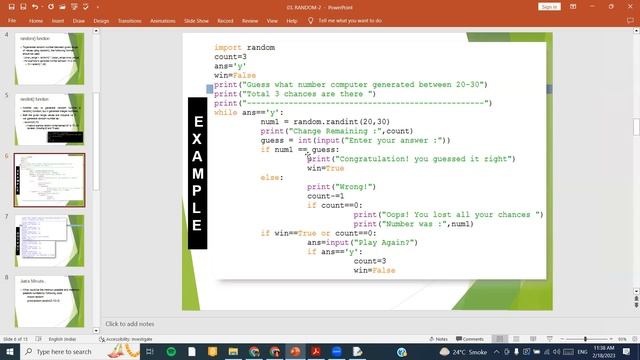Click the spell check icon in status bar
Screen dimensions: 640x360
[38, 339]
